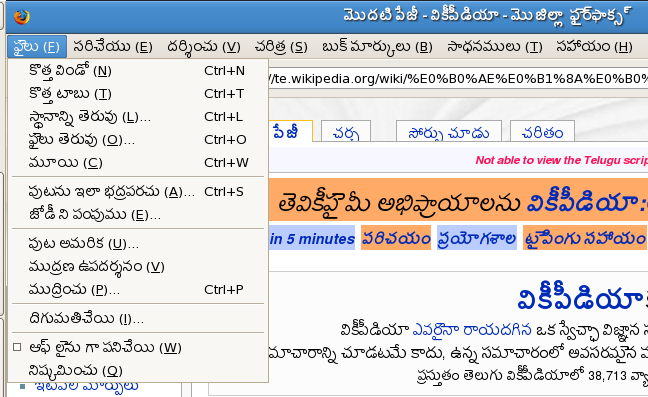Select పుటను ఇలా భద్రపరచు (A) entry

138,192
